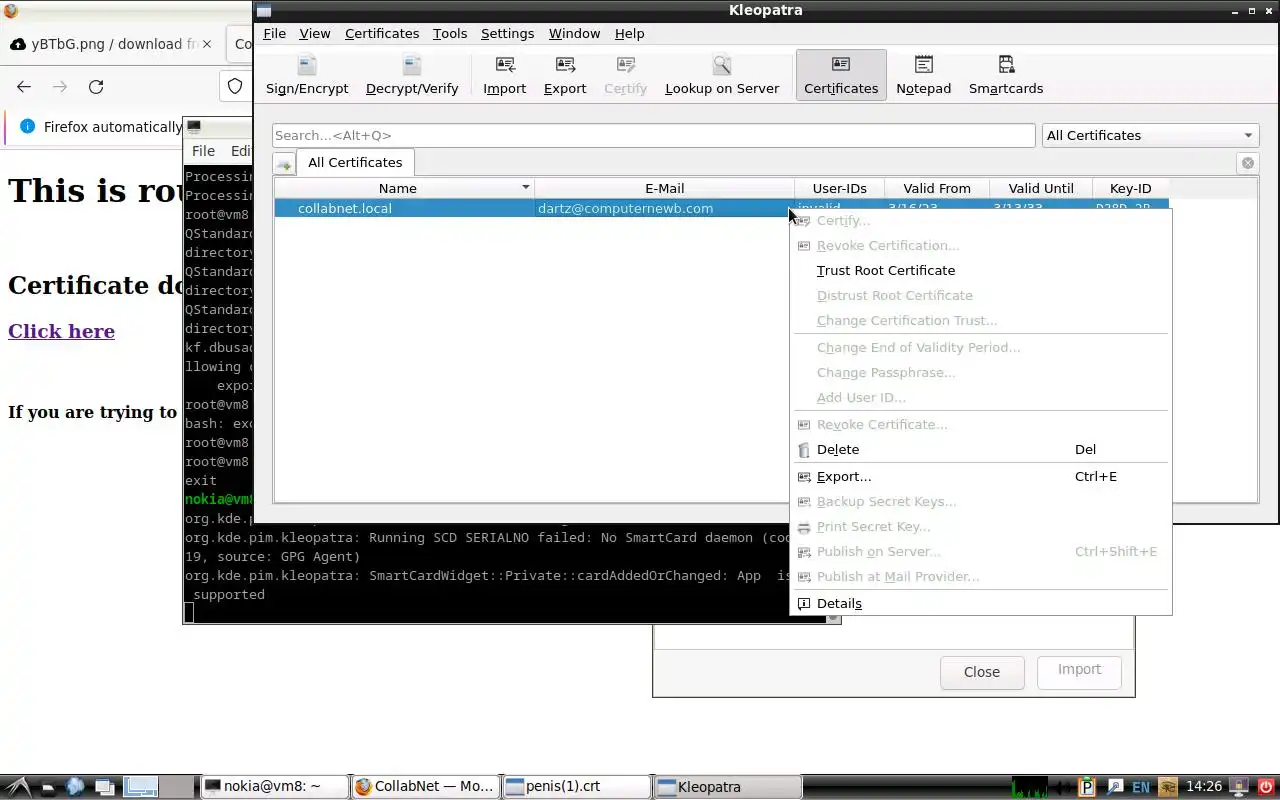The image size is (1280, 800).
Task: Click the EN keyboard layout indicator
Action: tap(1141, 787)
